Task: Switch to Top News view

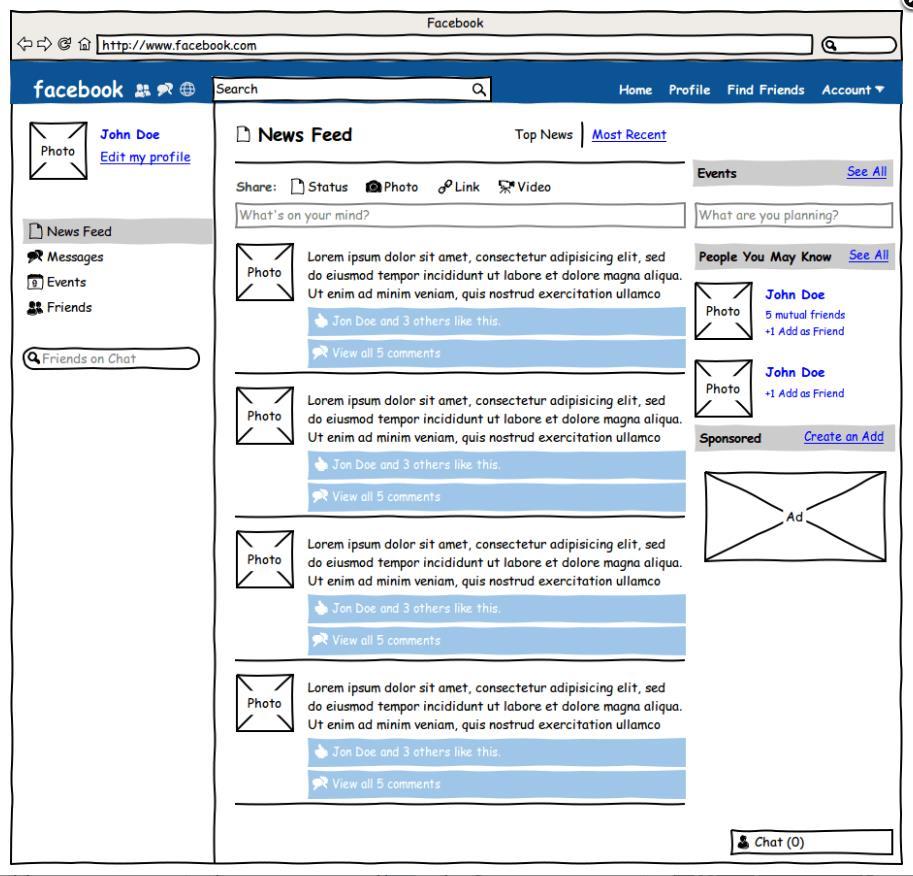Action: point(544,135)
